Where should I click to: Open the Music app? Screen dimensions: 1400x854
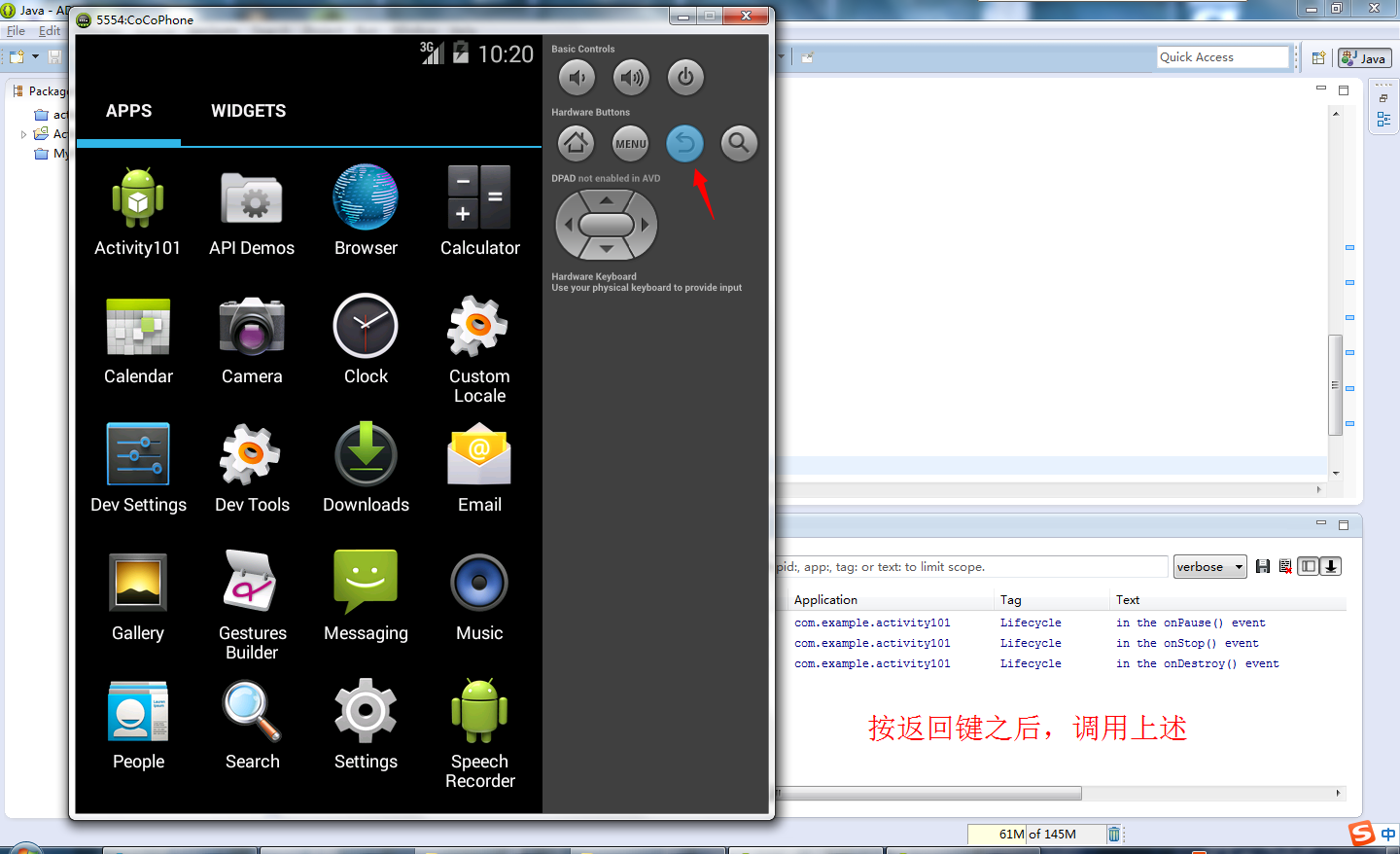pos(479,596)
